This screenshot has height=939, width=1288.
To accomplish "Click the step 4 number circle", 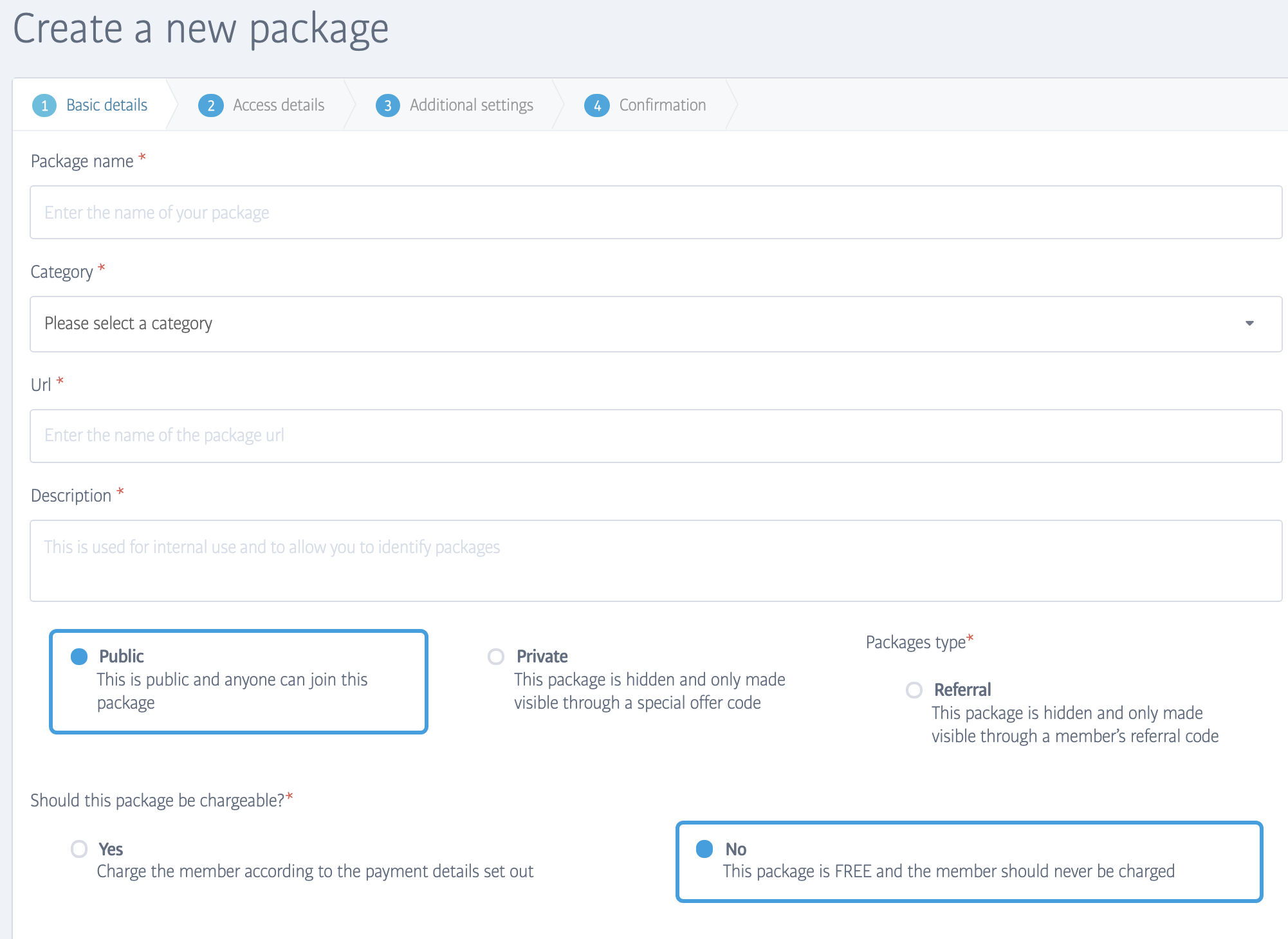I will (x=597, y=105).
